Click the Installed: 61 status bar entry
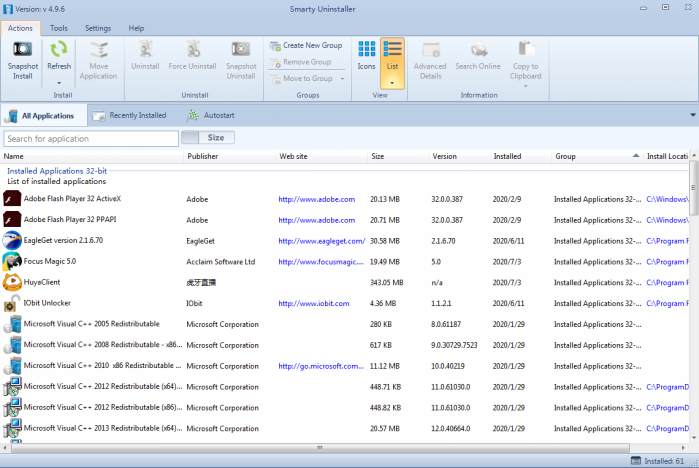Image resolution: width=699 pixels, height=468 pixels. tap(658, 461)
